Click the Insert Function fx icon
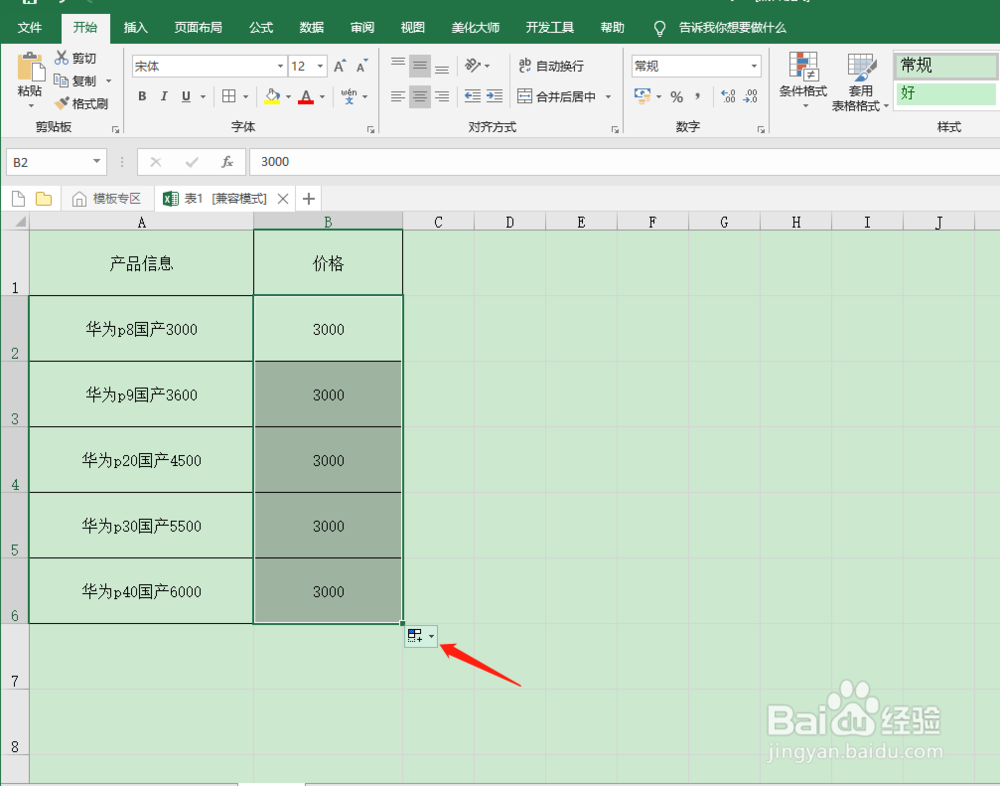 click(x=227, y=161)
